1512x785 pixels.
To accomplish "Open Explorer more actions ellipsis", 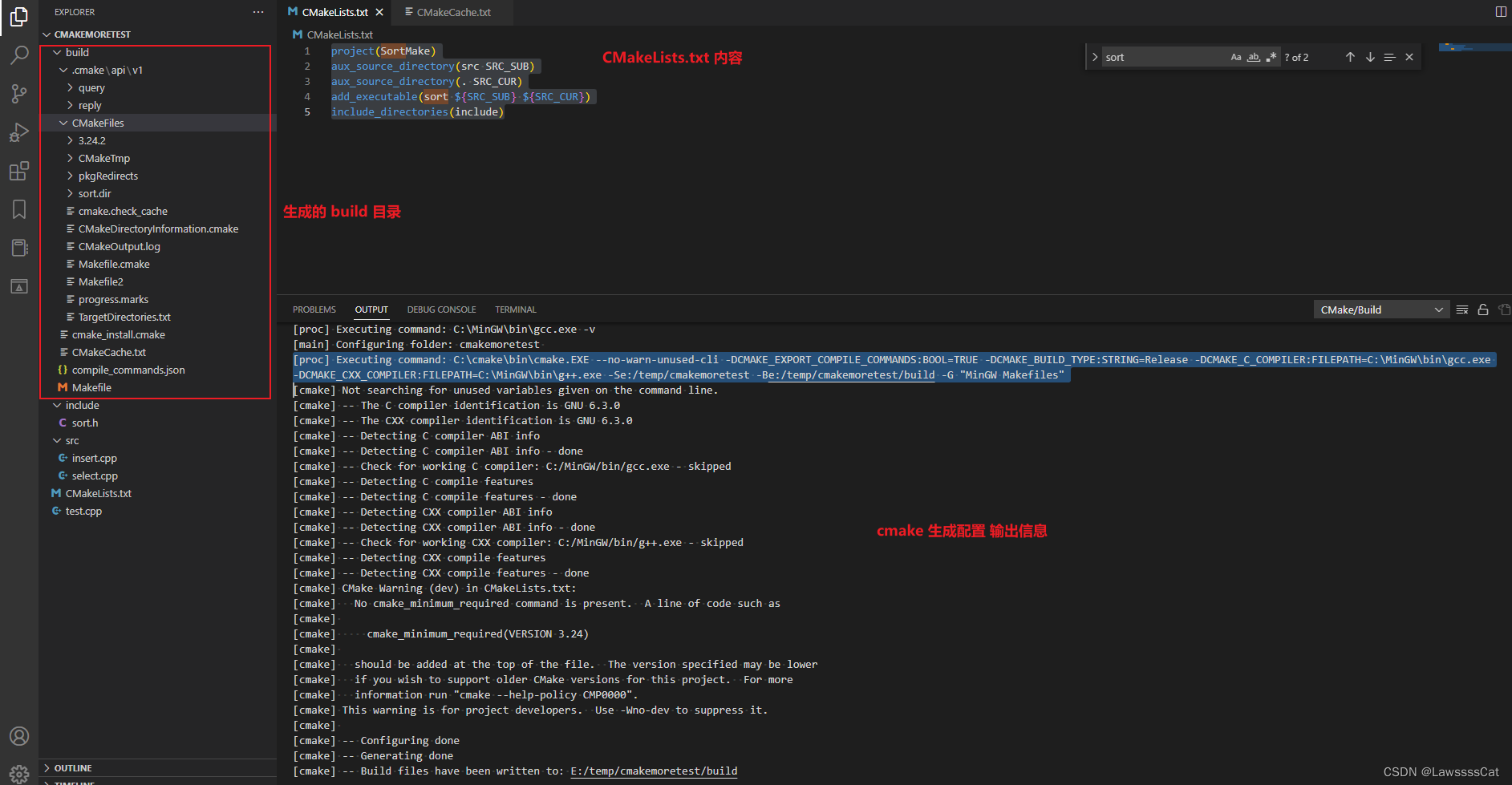I will point(257,12).
